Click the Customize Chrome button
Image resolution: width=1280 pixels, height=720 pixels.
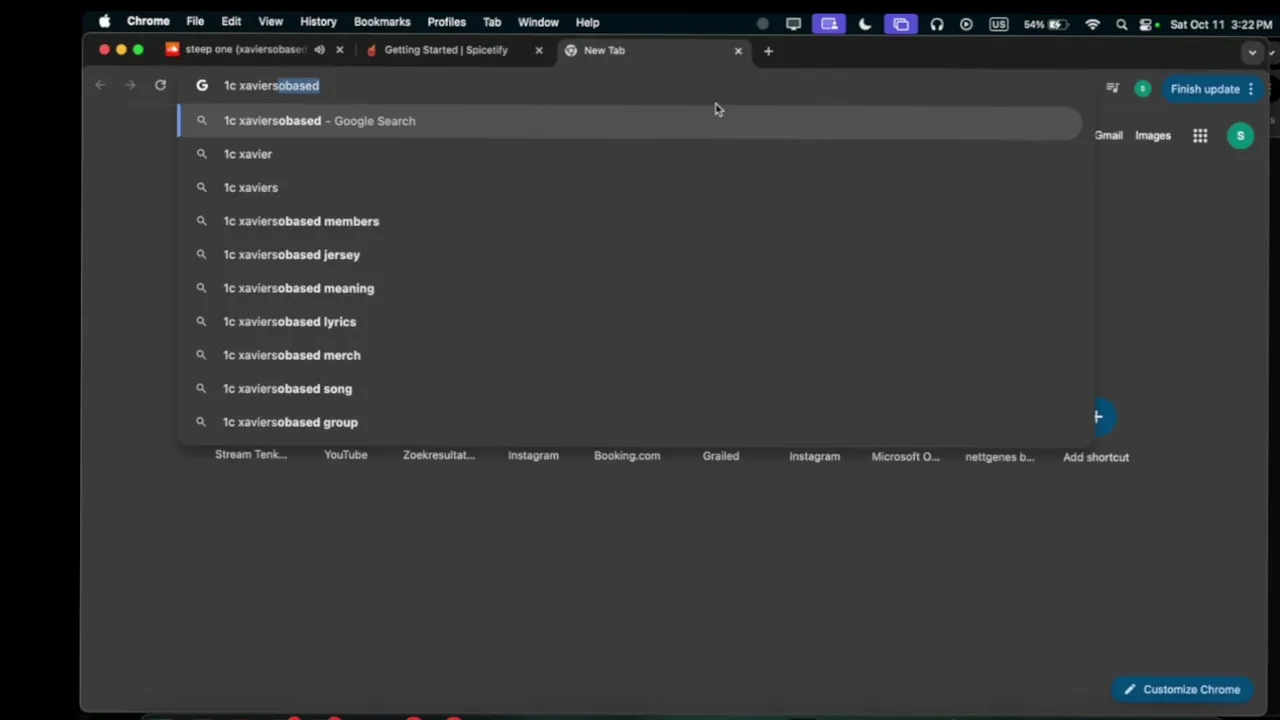tap(1181, 689)
